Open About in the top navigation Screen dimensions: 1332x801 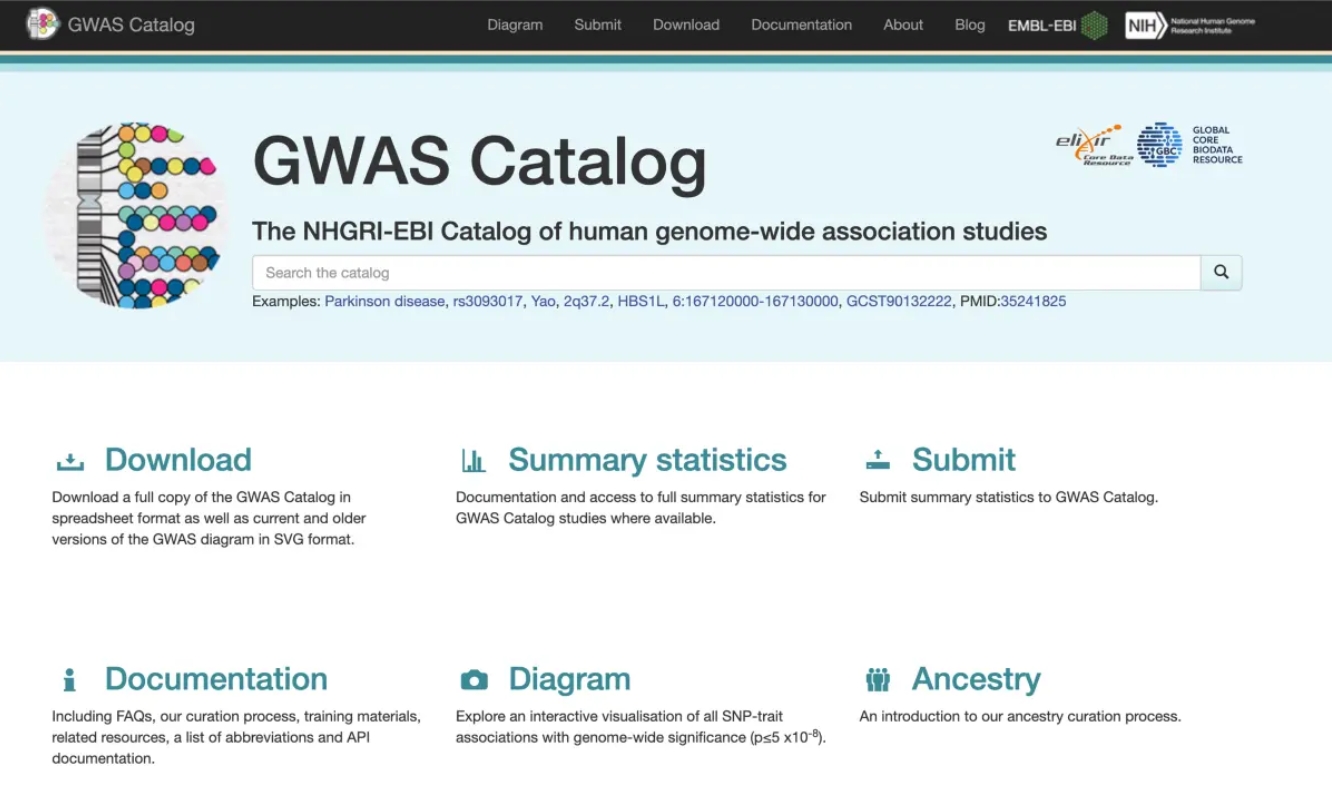[x=903, y=25]
